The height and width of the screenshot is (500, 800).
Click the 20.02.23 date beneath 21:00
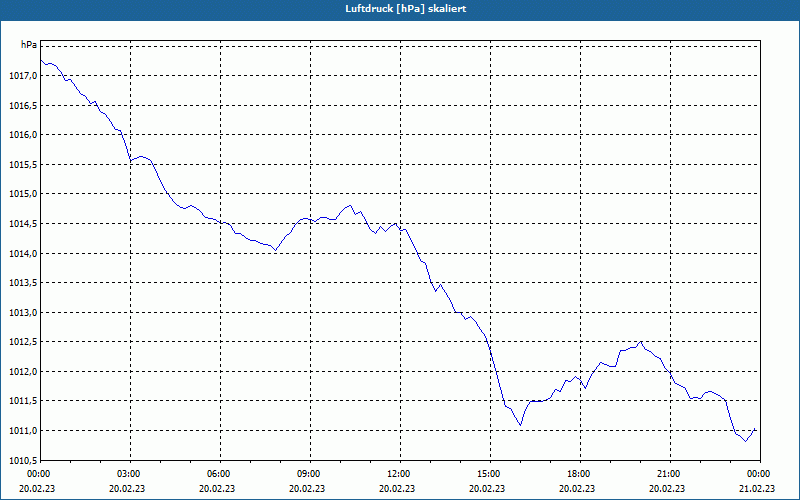[667, 488]
